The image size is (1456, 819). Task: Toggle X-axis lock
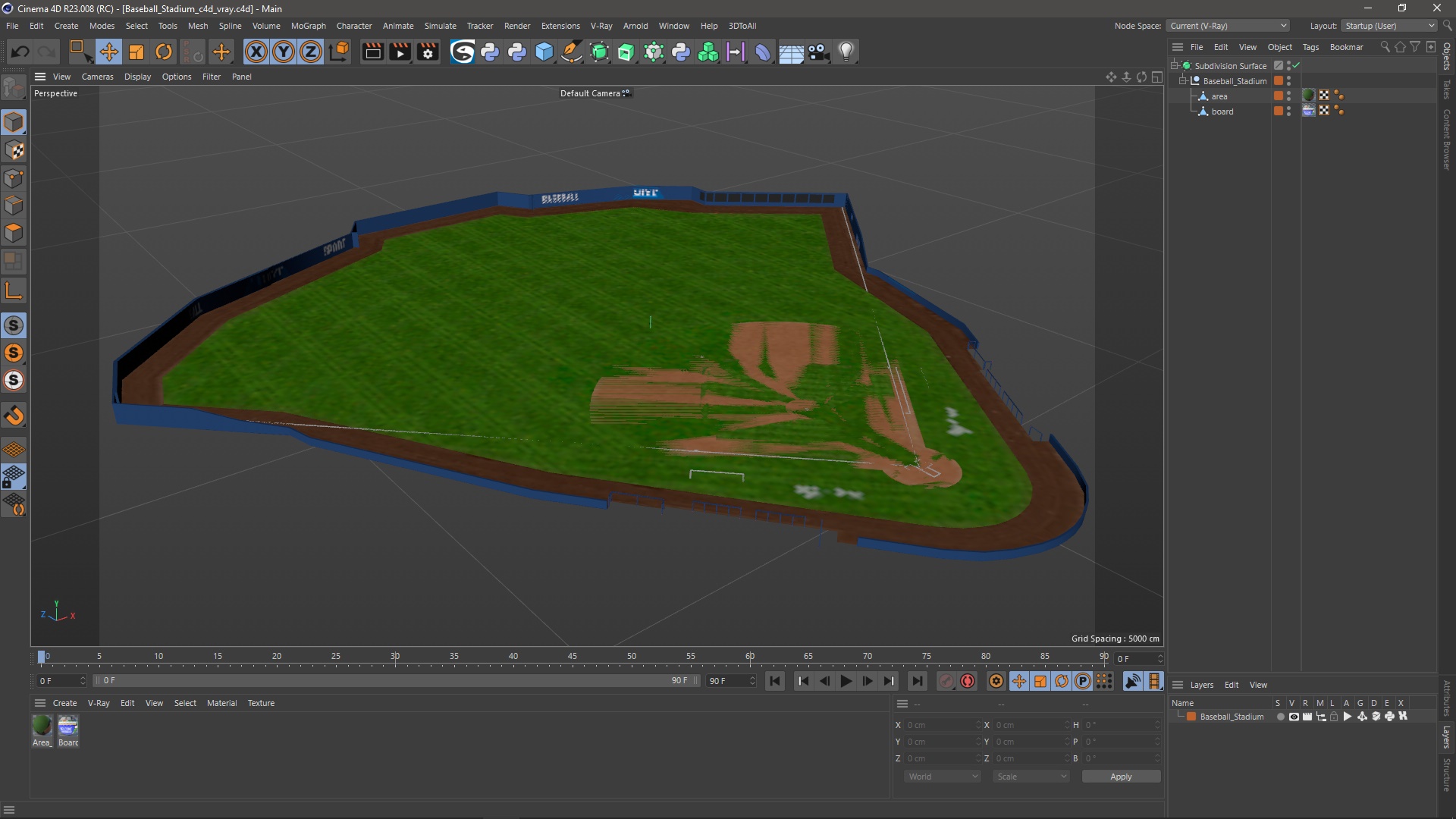pos(256,52)
